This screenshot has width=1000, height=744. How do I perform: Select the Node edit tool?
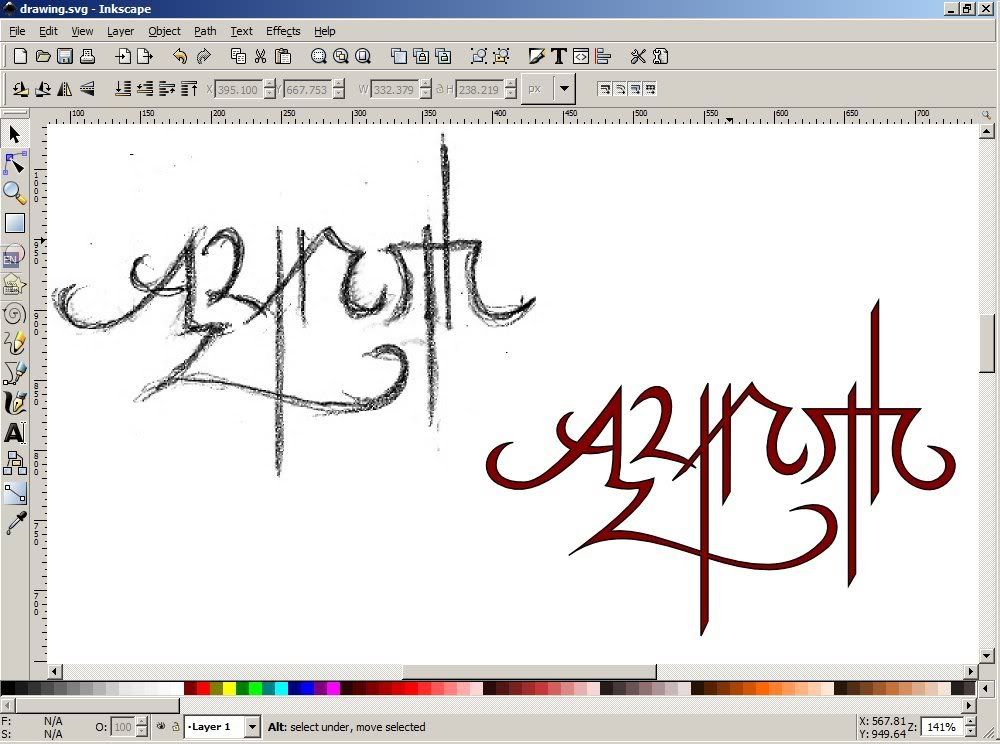(14, 163)
